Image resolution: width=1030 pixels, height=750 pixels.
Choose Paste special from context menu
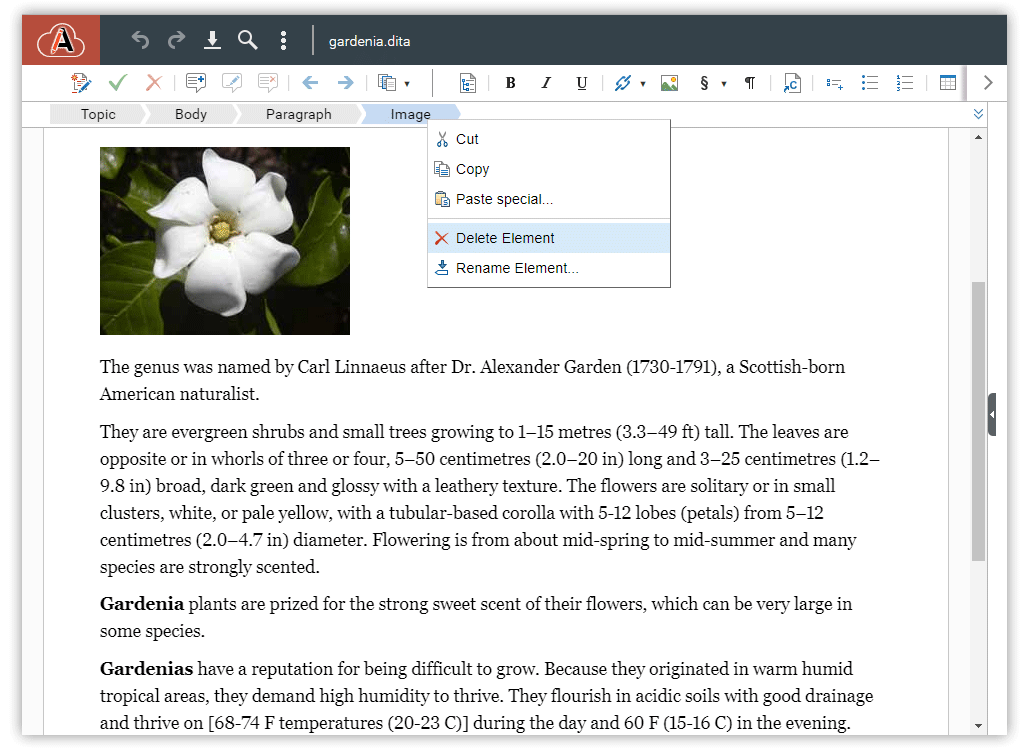point(549,199)
